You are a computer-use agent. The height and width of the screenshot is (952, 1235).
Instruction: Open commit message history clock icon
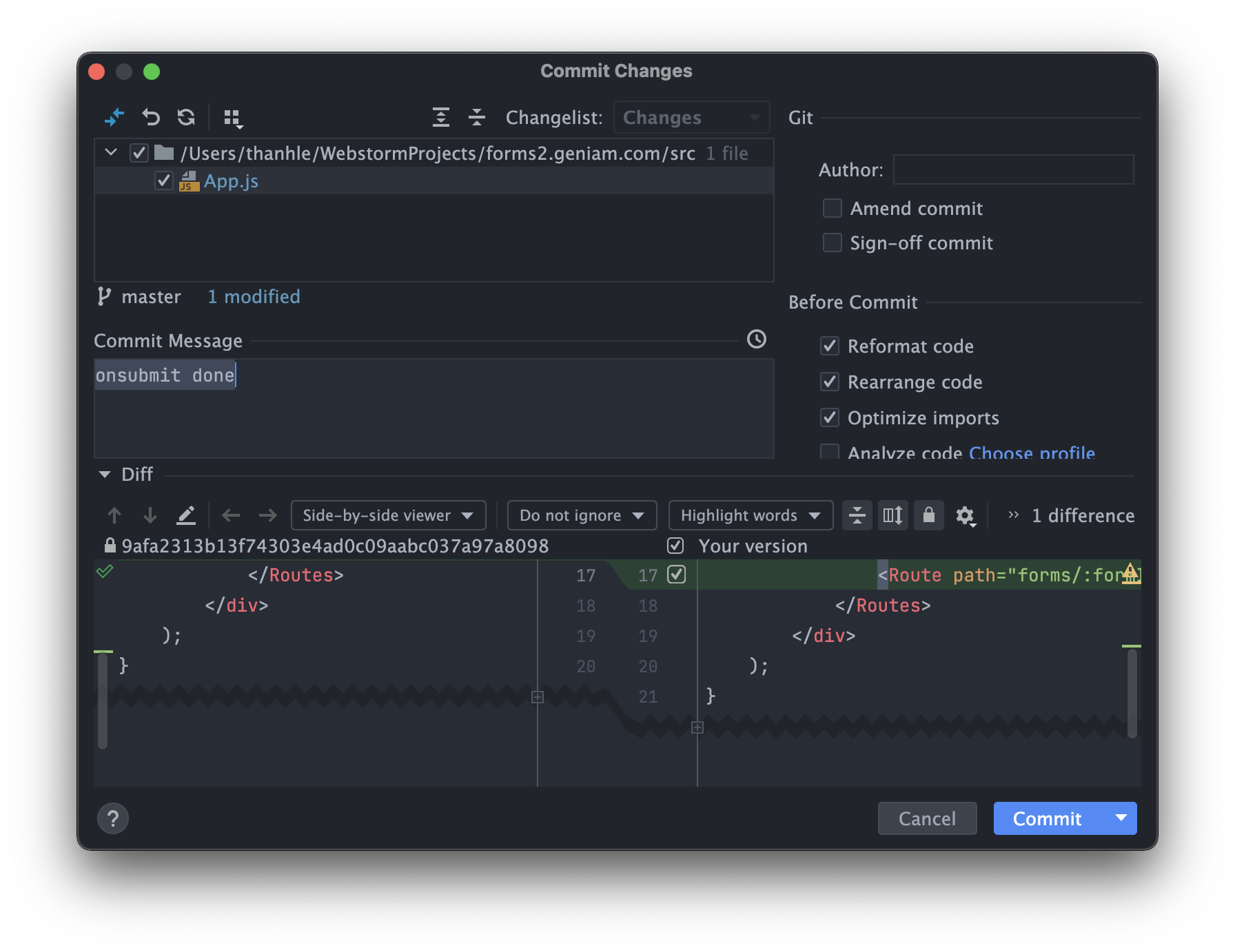(x=756, y=340)
